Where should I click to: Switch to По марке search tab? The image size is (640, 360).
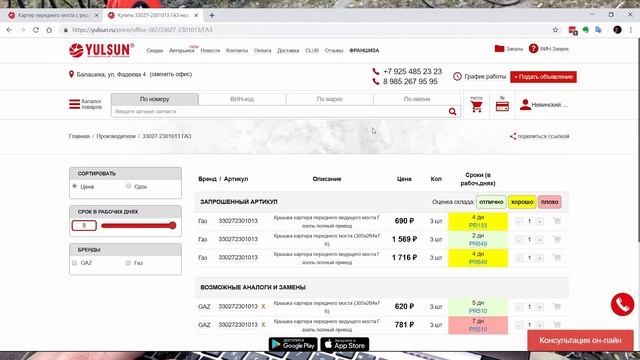click(x=329, y=99)
